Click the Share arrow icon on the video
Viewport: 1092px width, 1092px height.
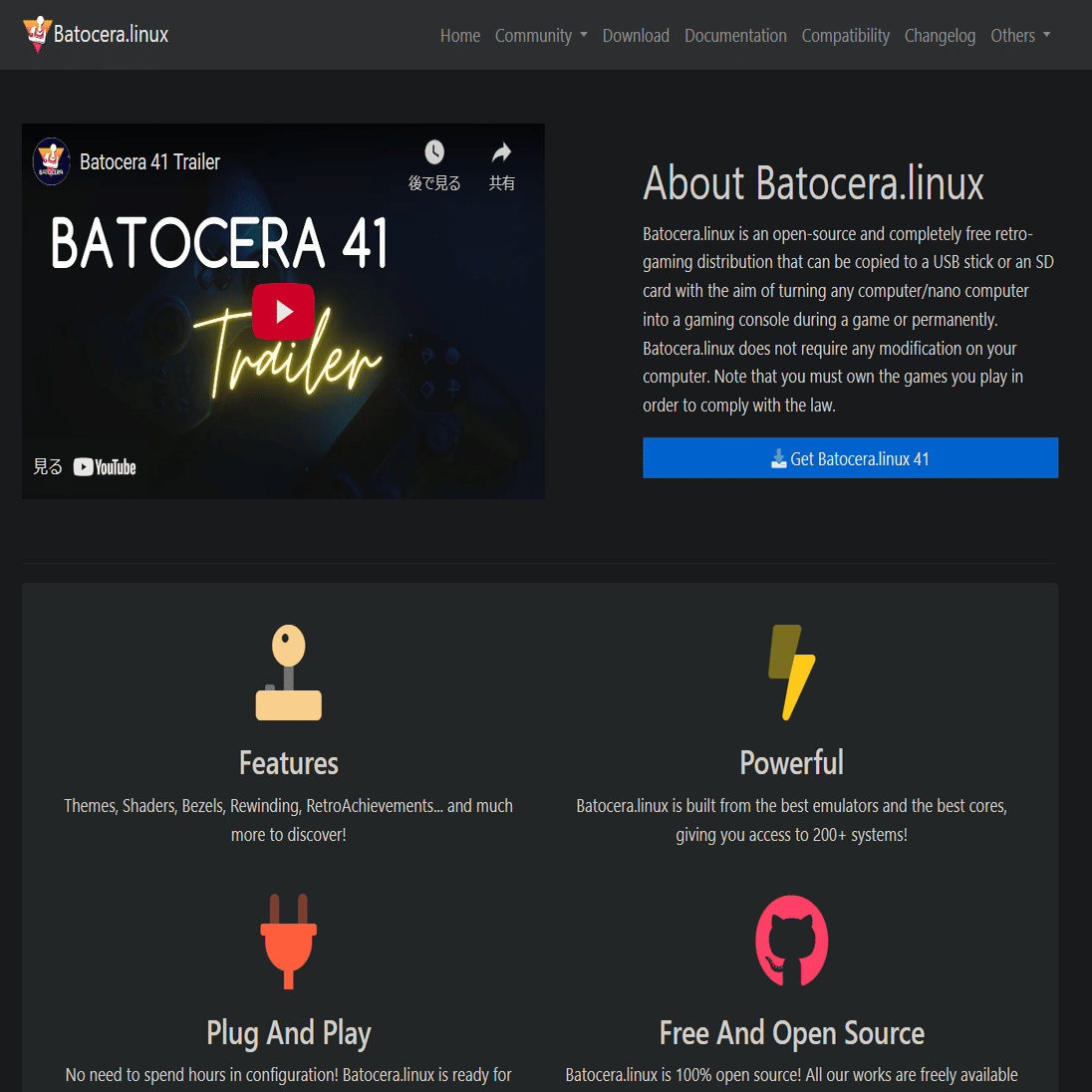point(501,151)
